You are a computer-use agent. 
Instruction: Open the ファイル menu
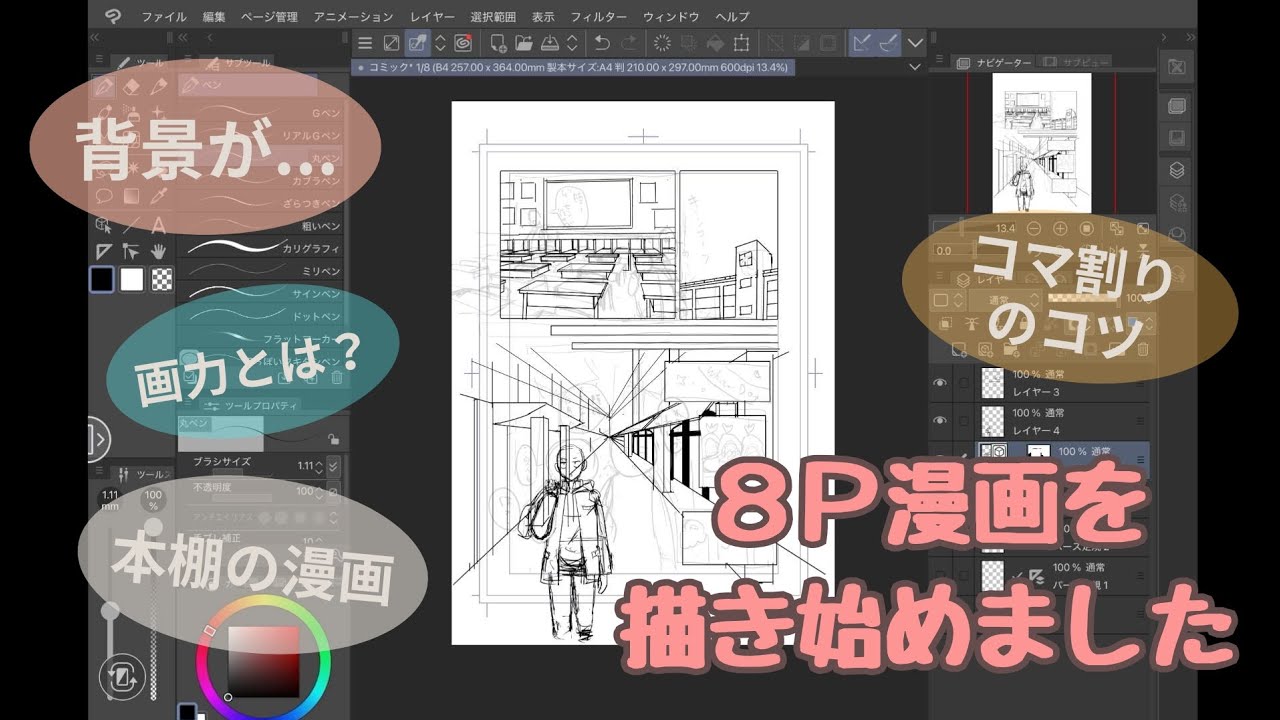pyautogui.click(x=164, y=17)
